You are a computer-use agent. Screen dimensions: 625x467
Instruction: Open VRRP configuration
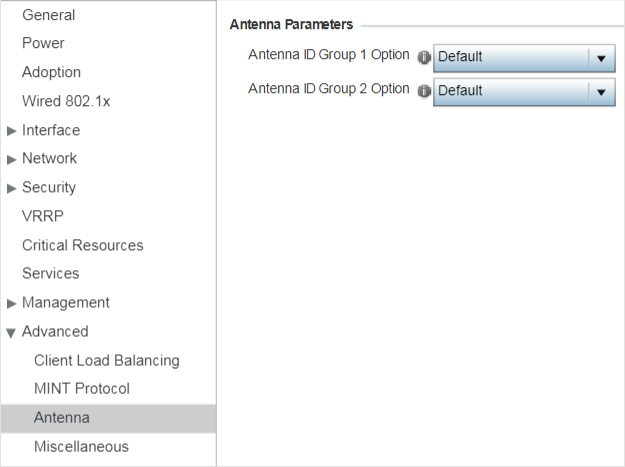coord(43,216)
